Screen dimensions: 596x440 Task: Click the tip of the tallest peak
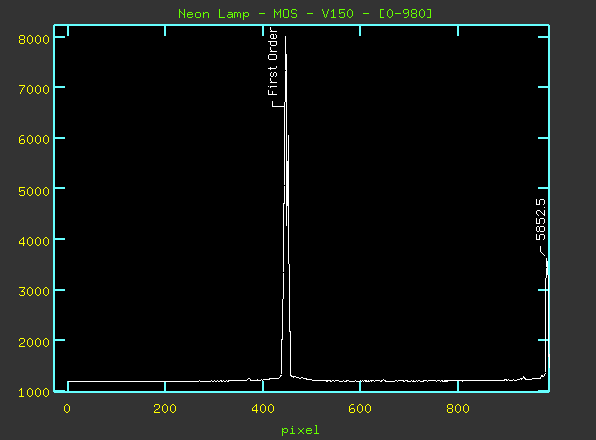(285, 37)
